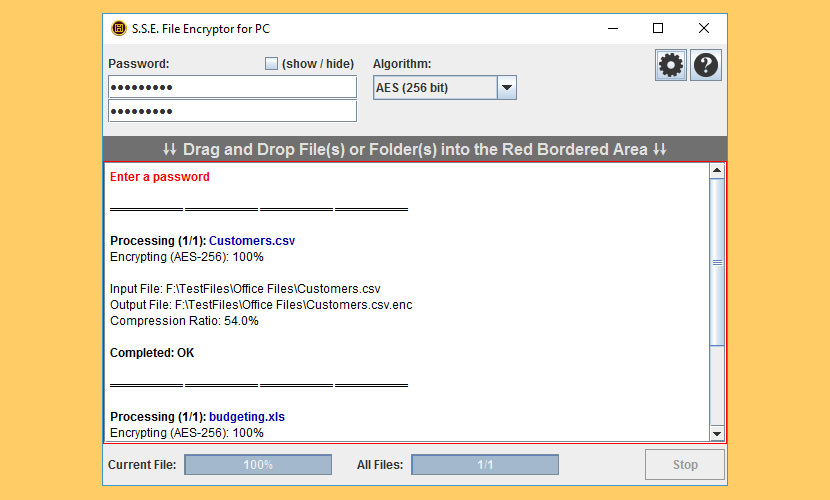This screenshot has width=830, height=500.
Task: Minimize the S.S.E. File Encryptor window
Action: click(613, 28)
